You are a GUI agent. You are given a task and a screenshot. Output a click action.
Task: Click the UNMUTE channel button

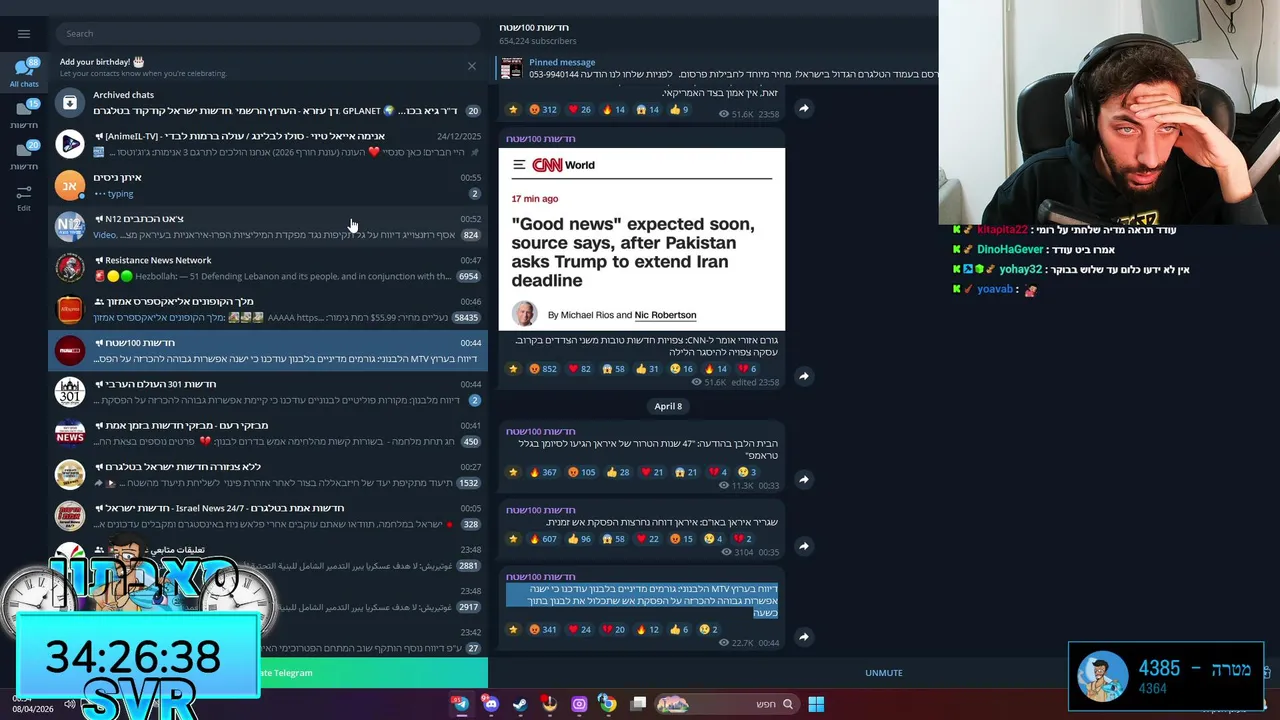tap(884, 673)
